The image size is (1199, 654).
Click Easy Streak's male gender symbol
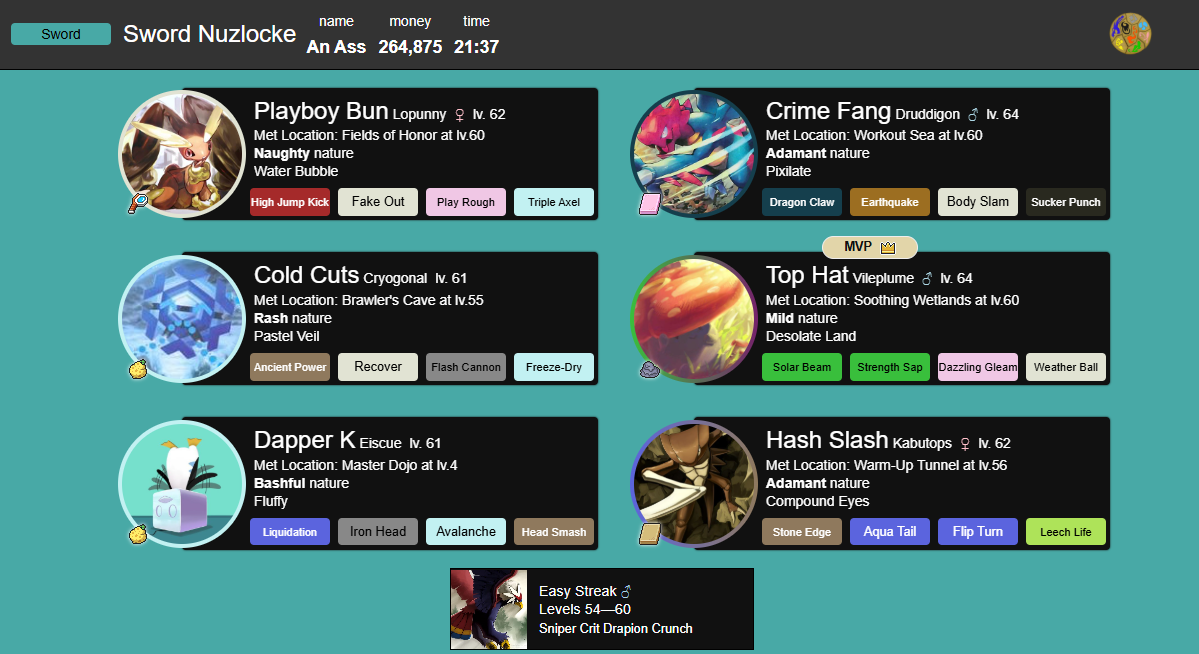pyautogui.click(x=625, y=591)
